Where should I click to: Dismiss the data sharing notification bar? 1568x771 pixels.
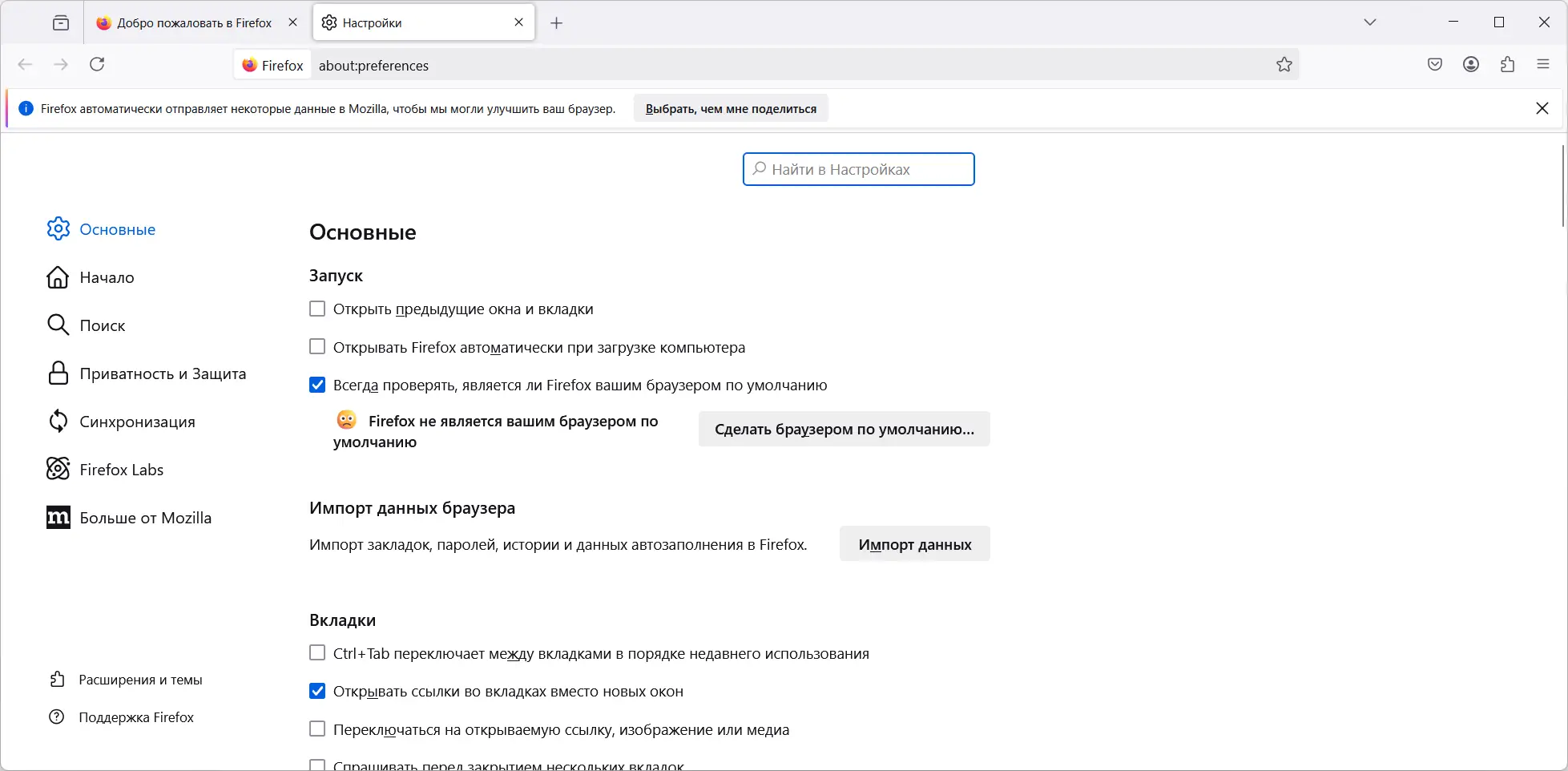click(1542, 108)
